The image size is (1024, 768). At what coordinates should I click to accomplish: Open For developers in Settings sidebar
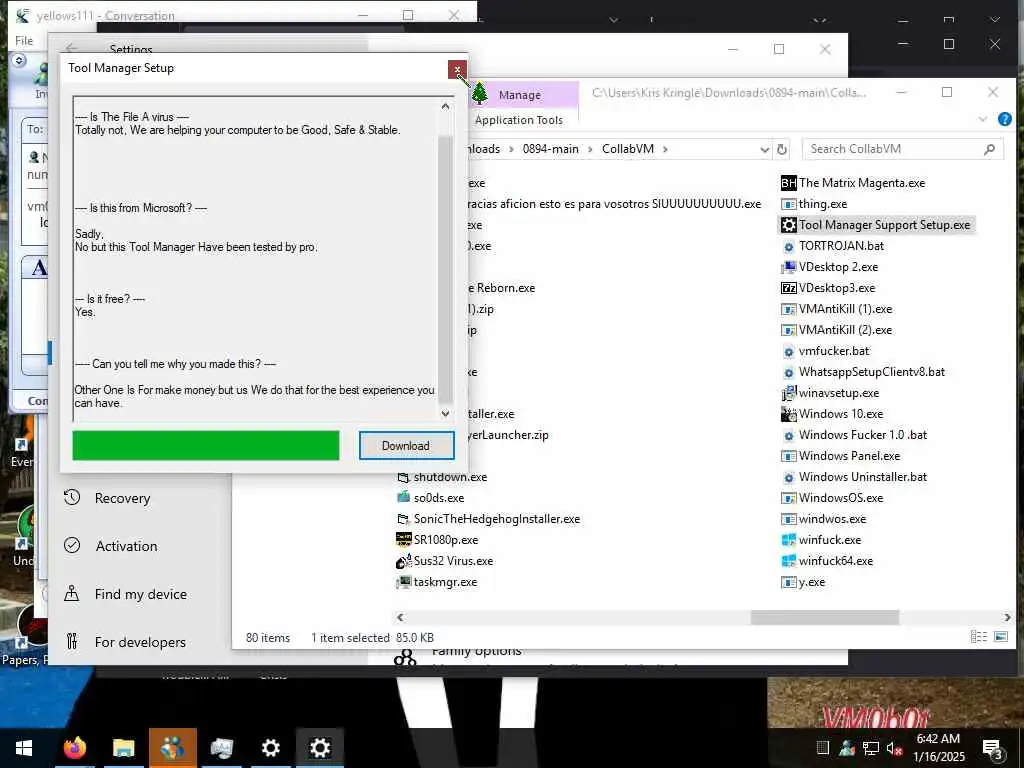pos(140,642)
